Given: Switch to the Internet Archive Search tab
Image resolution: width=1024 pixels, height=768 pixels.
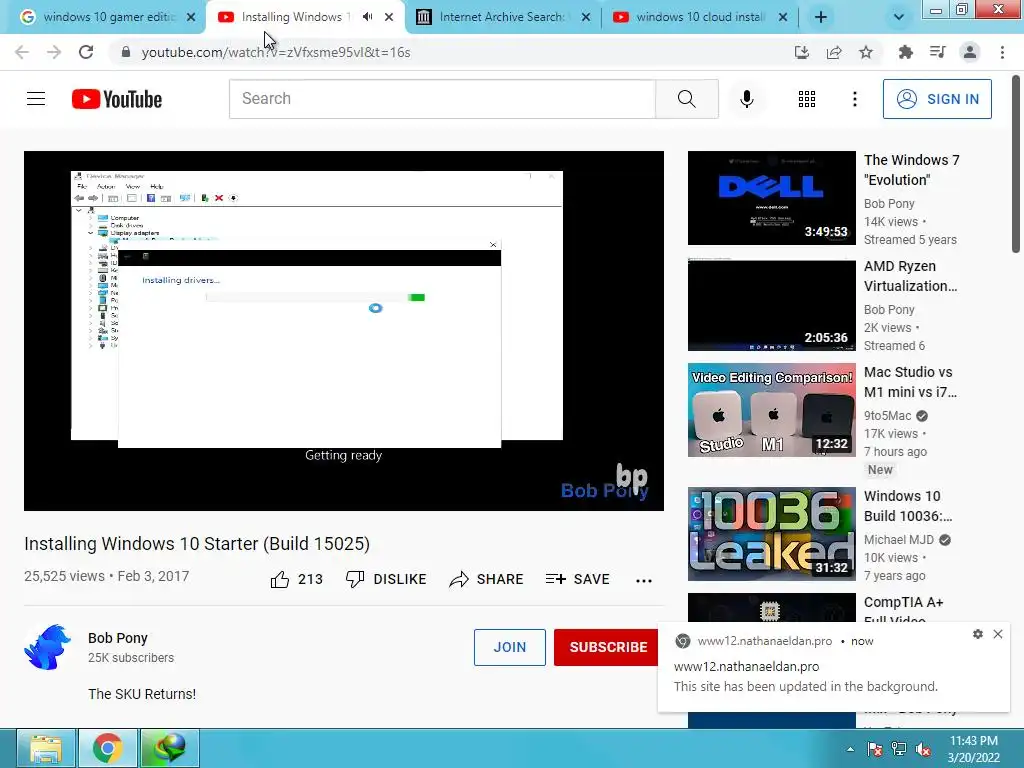Looking at the screenshot, I should (x=501, y=17).
